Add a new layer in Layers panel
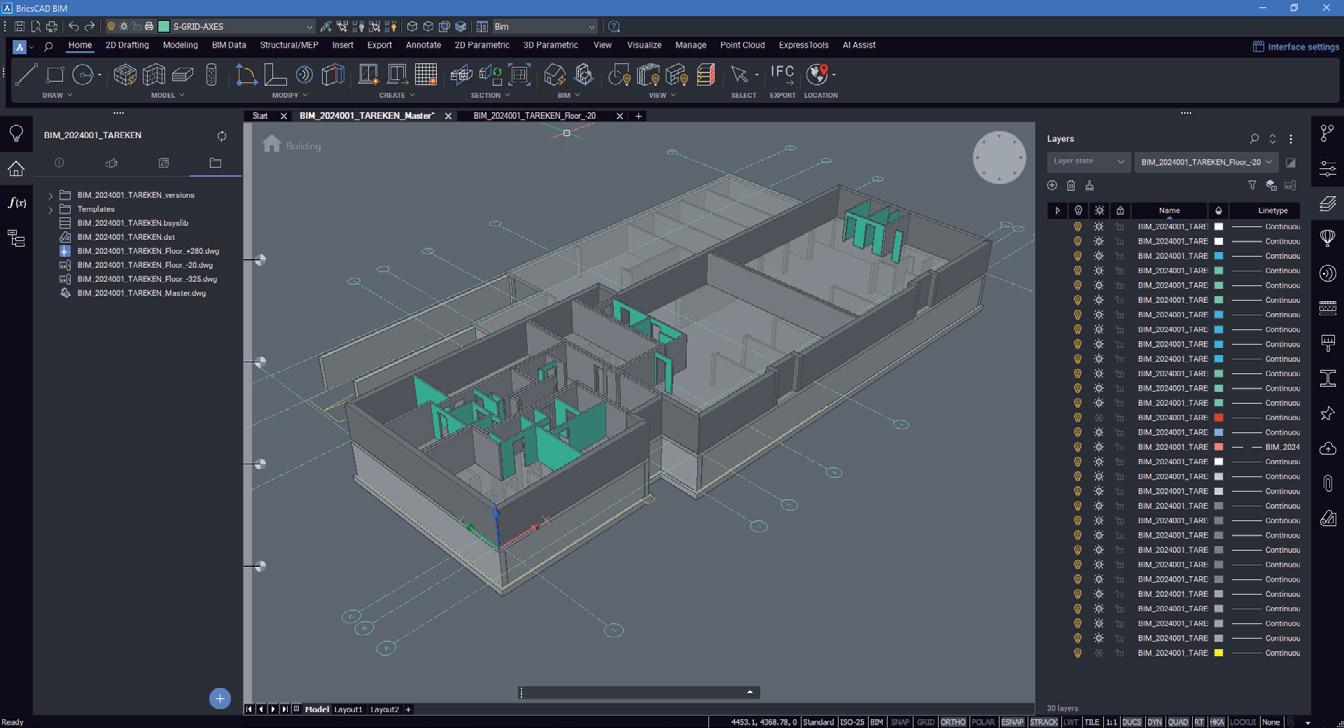The height and width of the screenshot is (728, 1344). pos(1052,185)
